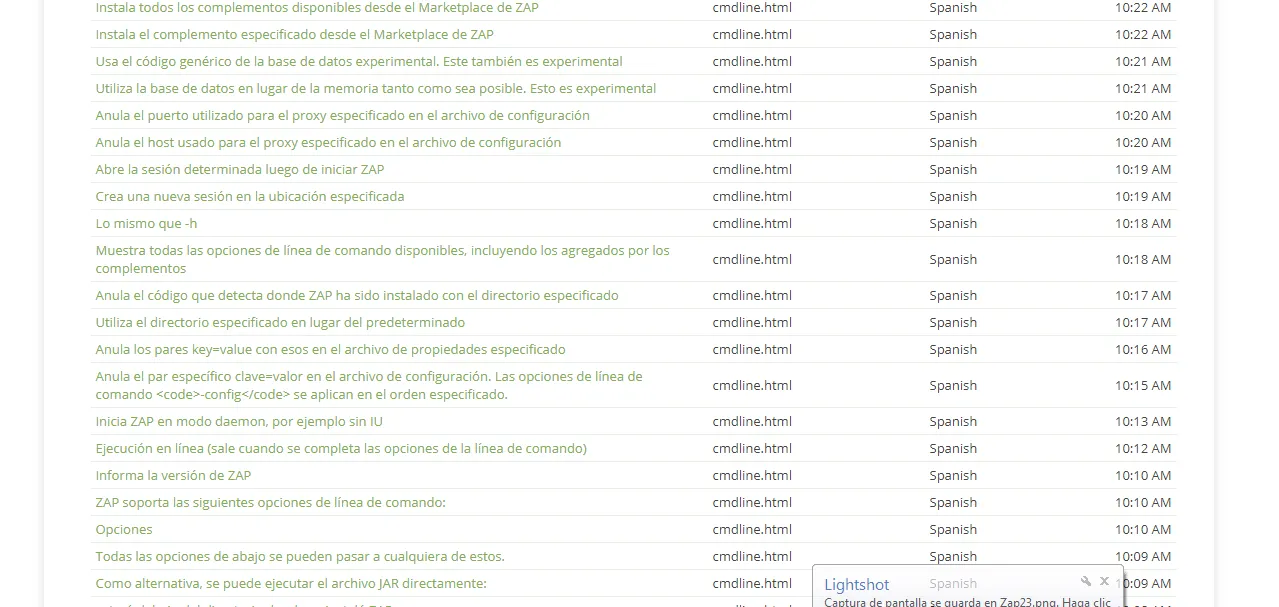Click the 10:12 AM timestamp
The width and height of the screenshot is (1279, 607).
tap(1143, 448)
